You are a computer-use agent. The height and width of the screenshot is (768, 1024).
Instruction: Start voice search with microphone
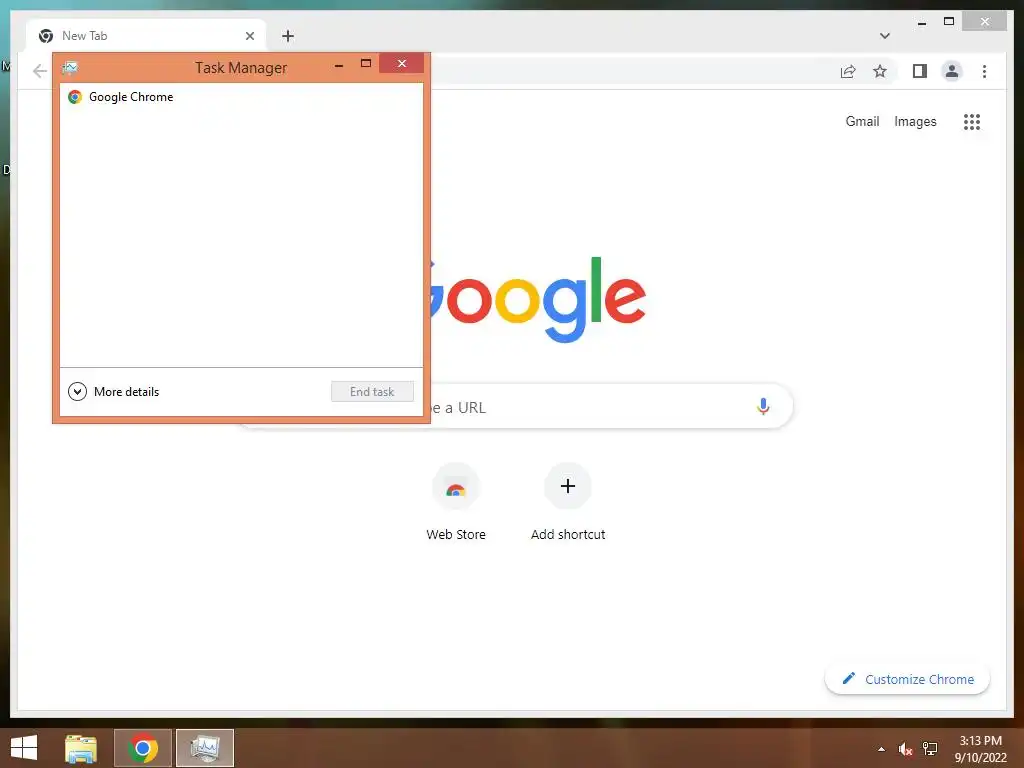pyautogui.click(x=763, y=406)
